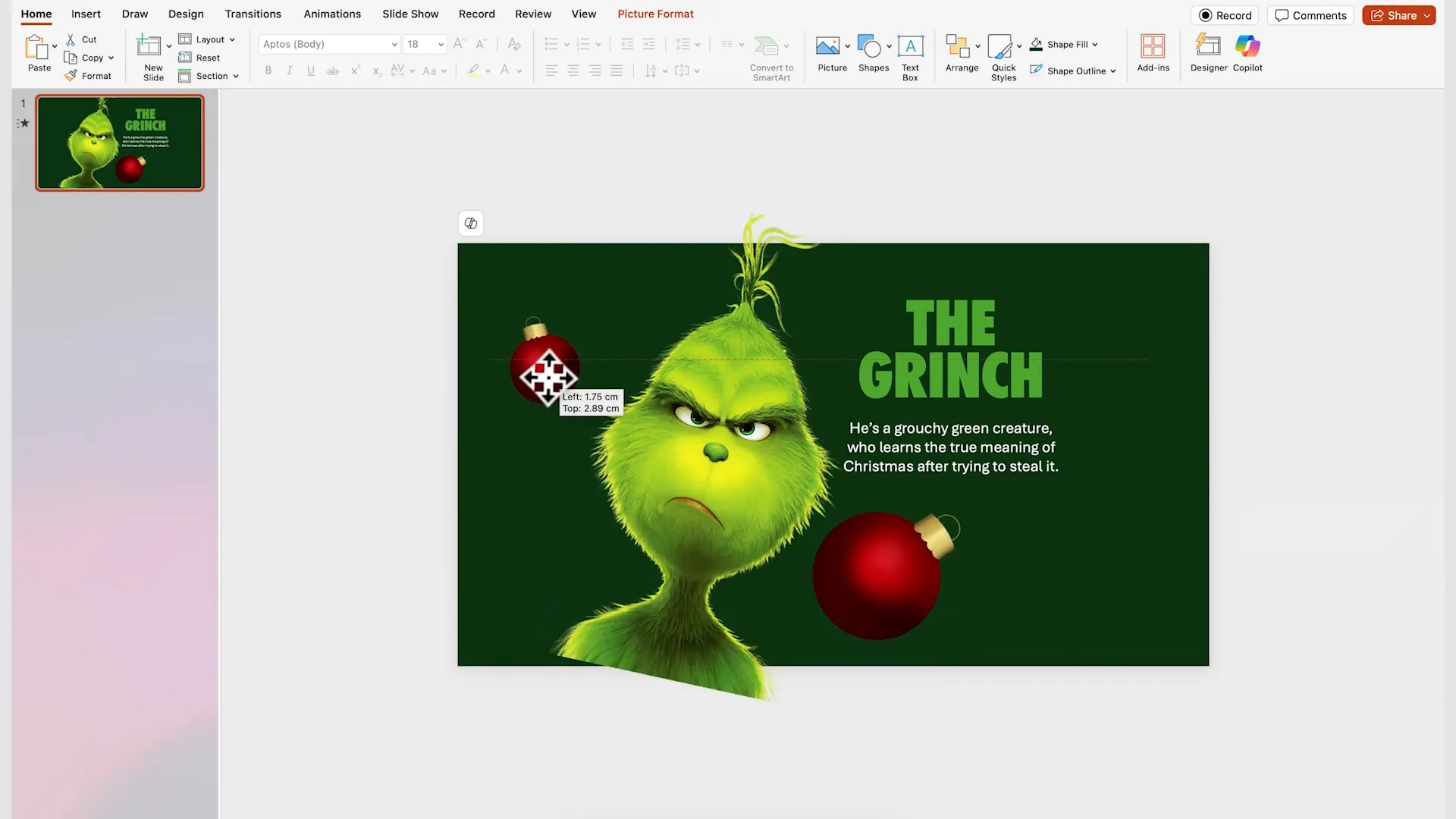Image resolution: width=1456 pixels, height=819 pixels.
Task: Justify text alignment
Action: click(x=617, y=71)
